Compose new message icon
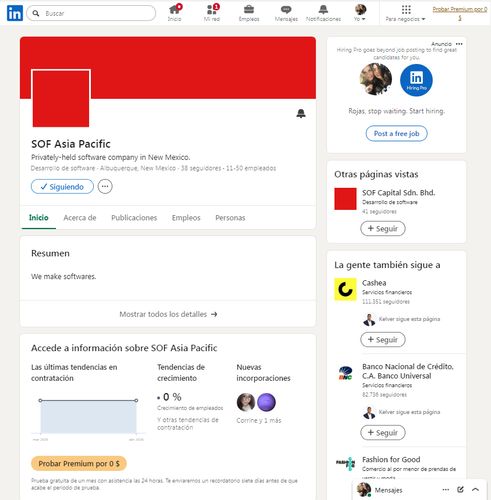491x500 pixels. [460, 490]
